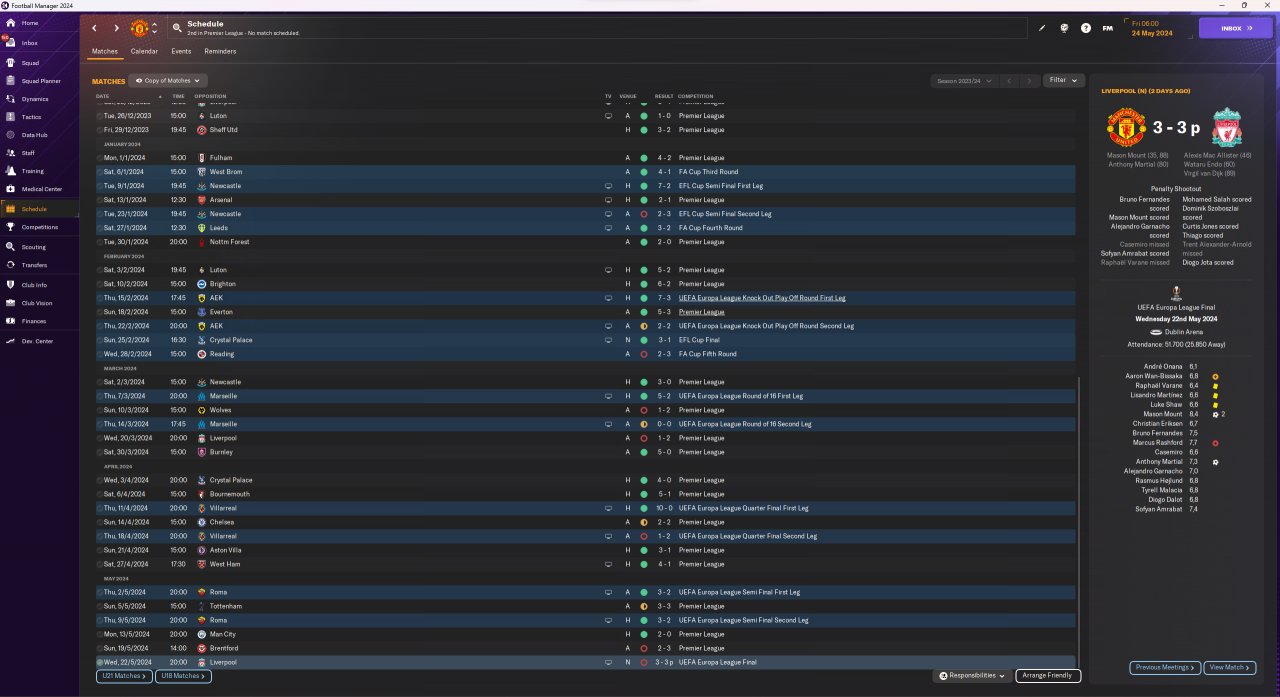Open the Inbox sidebar icon
1280x697 pixels.
[x=11, y=43]
